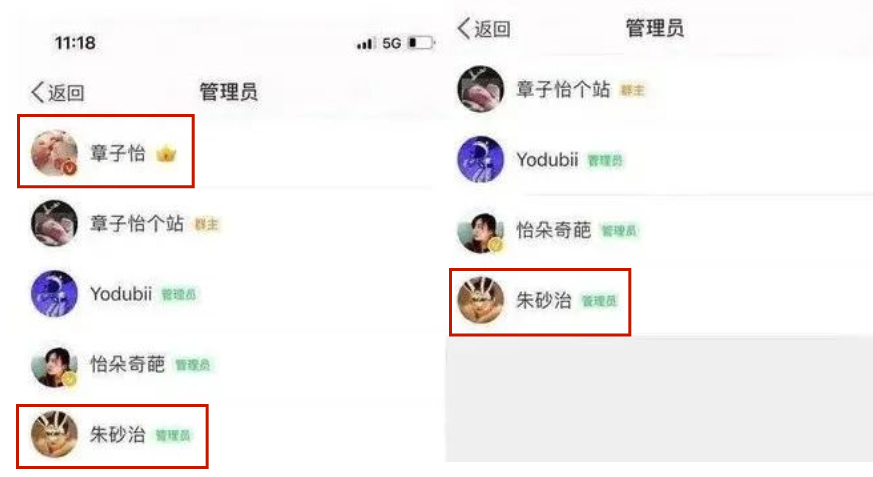Click the 管理员 tag beside Yodubii on the right
873x477 pixels.
tap(605, 161)
